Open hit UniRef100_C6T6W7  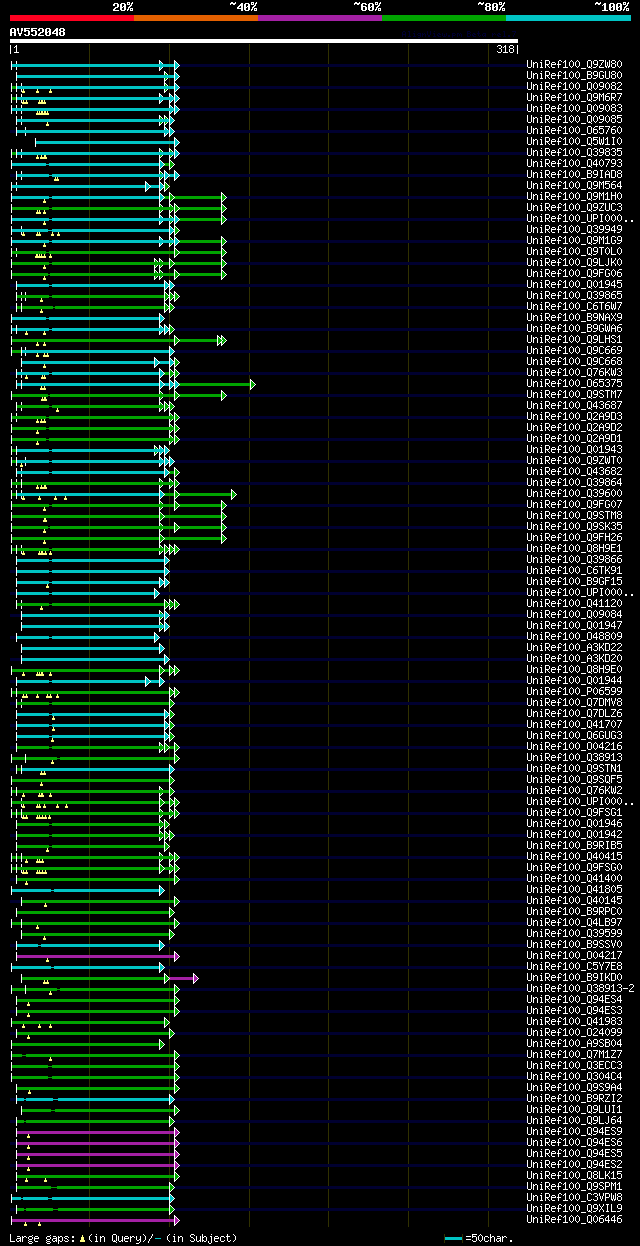click(x=574, y=307)
